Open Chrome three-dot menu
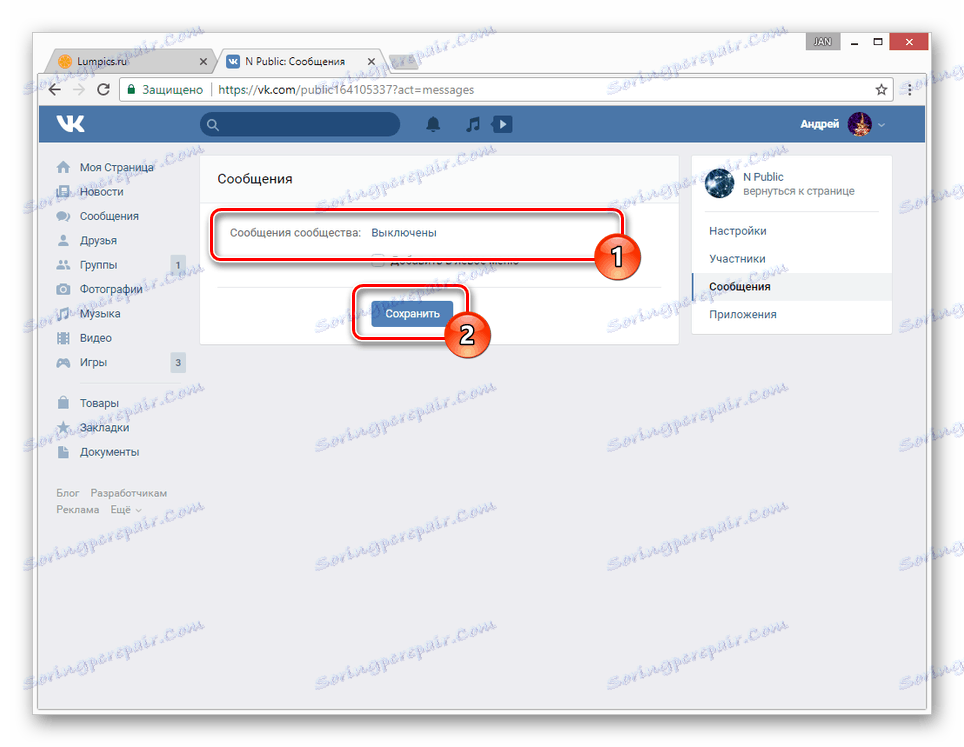The width and height of the screenshot is (964, 747). pos(910,90)
